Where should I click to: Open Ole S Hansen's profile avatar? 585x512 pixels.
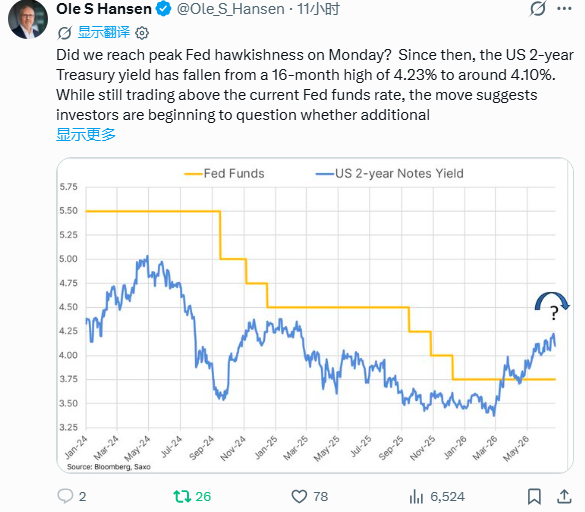click(28, 19)
